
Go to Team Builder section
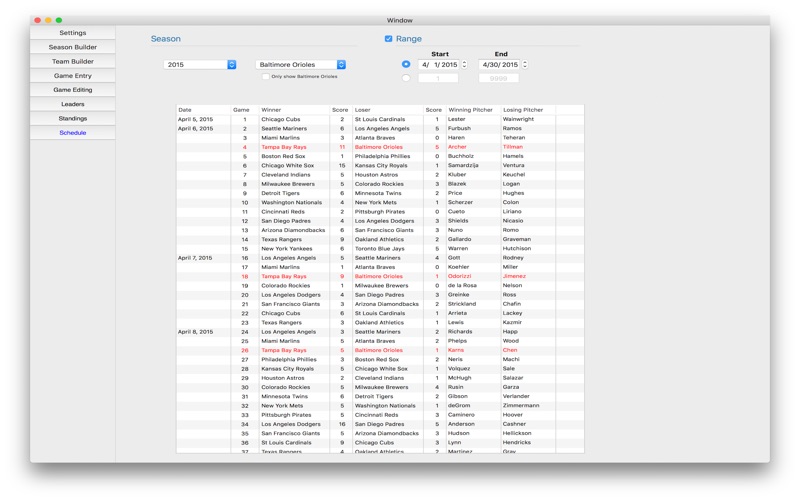[72, 61]
